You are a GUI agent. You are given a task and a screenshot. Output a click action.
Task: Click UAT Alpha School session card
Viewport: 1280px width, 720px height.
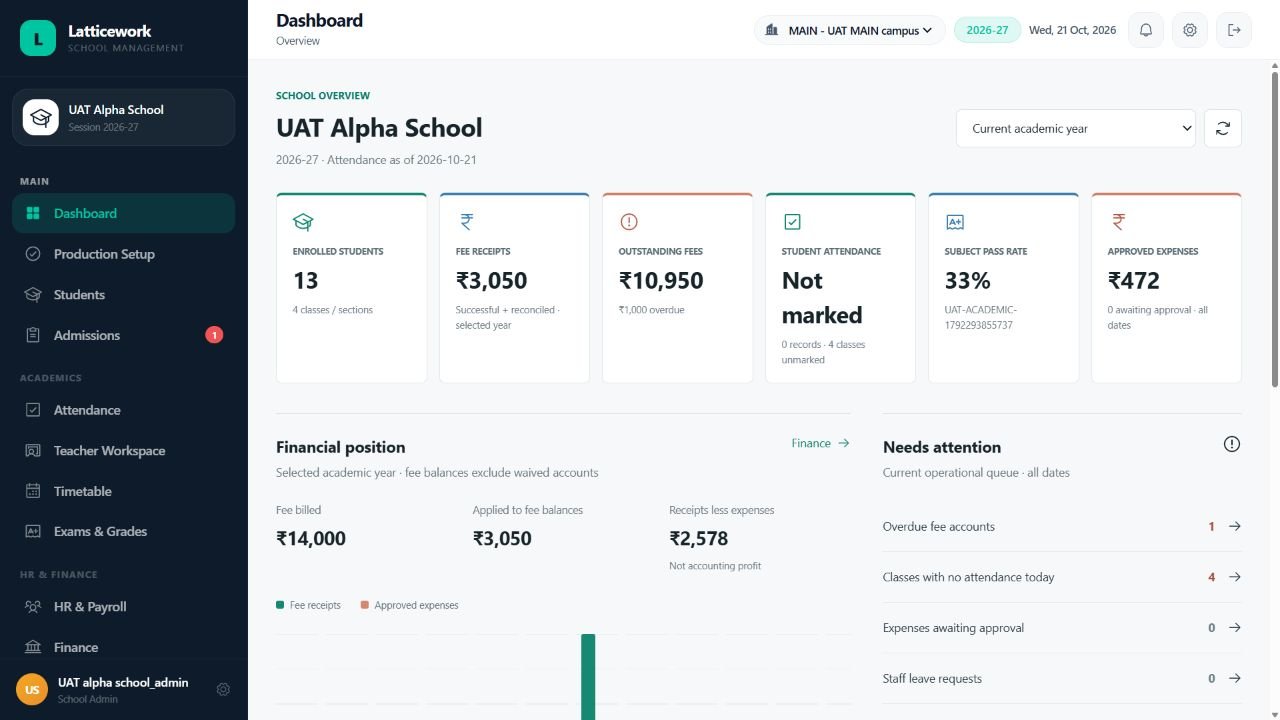click(124, 117)
